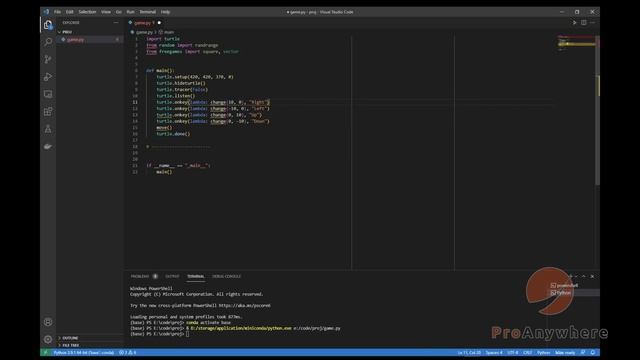Open Ln 11 Col go-to-line status item

(469, 353)
